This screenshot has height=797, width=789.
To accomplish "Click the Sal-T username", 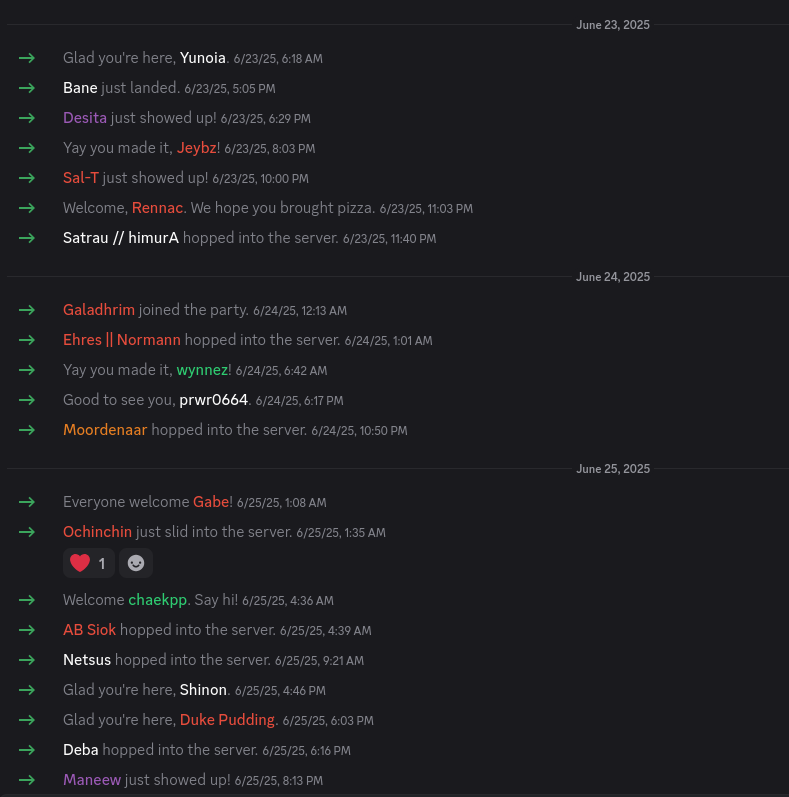I will pyautogui.click(x=80, y=178).
